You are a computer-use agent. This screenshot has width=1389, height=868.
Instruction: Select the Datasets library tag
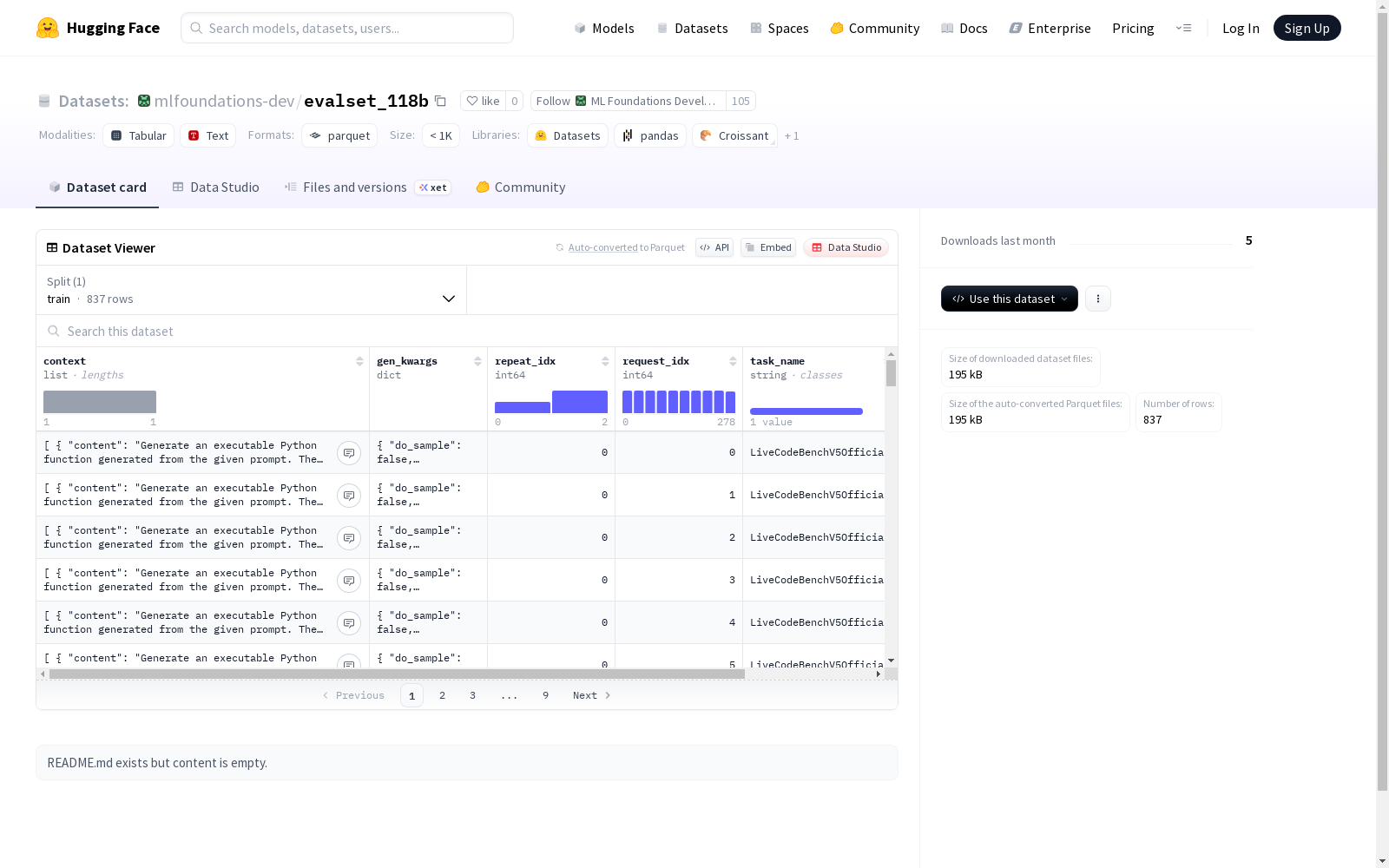(568, 135)
